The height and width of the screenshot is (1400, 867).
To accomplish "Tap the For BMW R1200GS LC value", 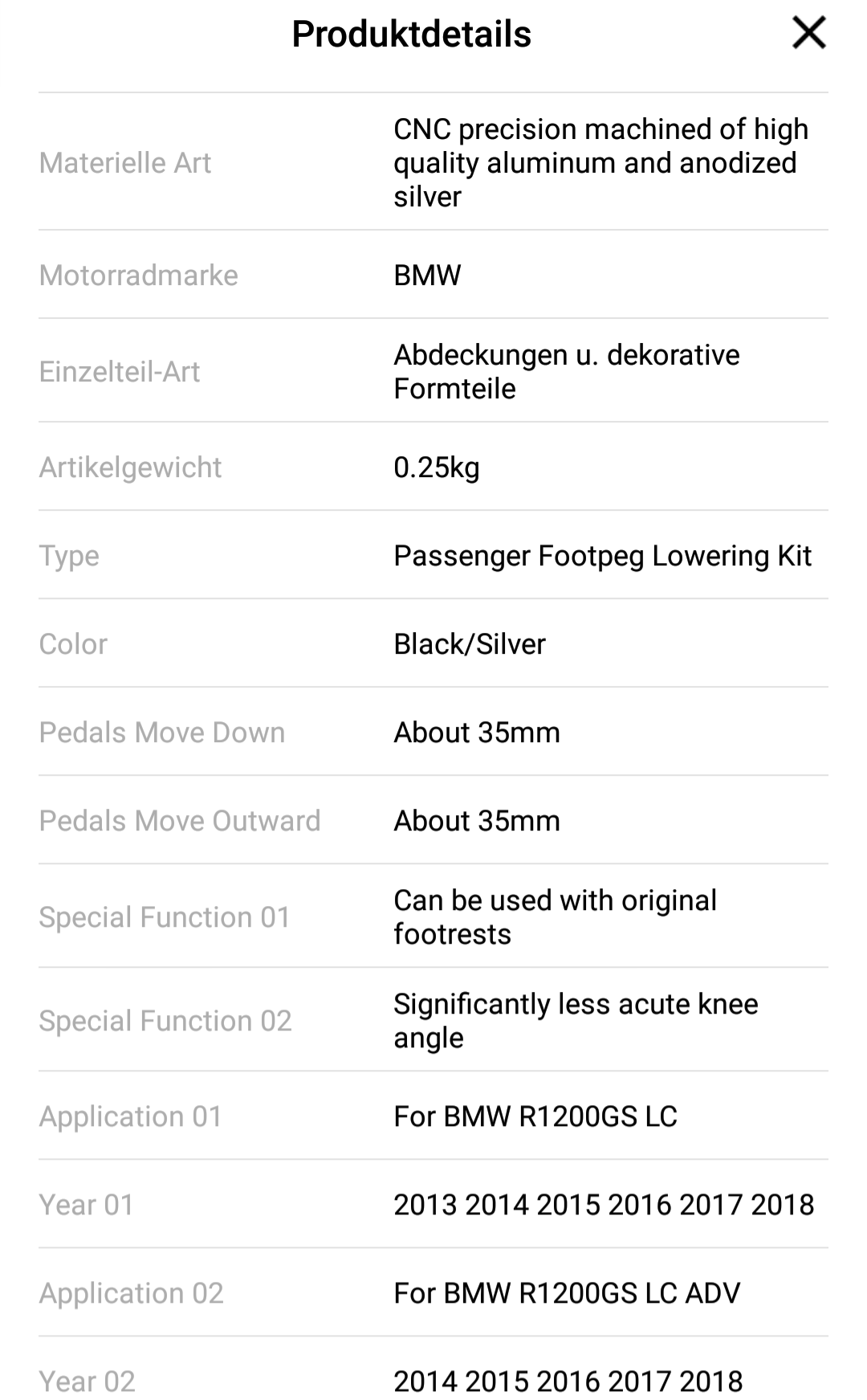I will point(535,1116).
